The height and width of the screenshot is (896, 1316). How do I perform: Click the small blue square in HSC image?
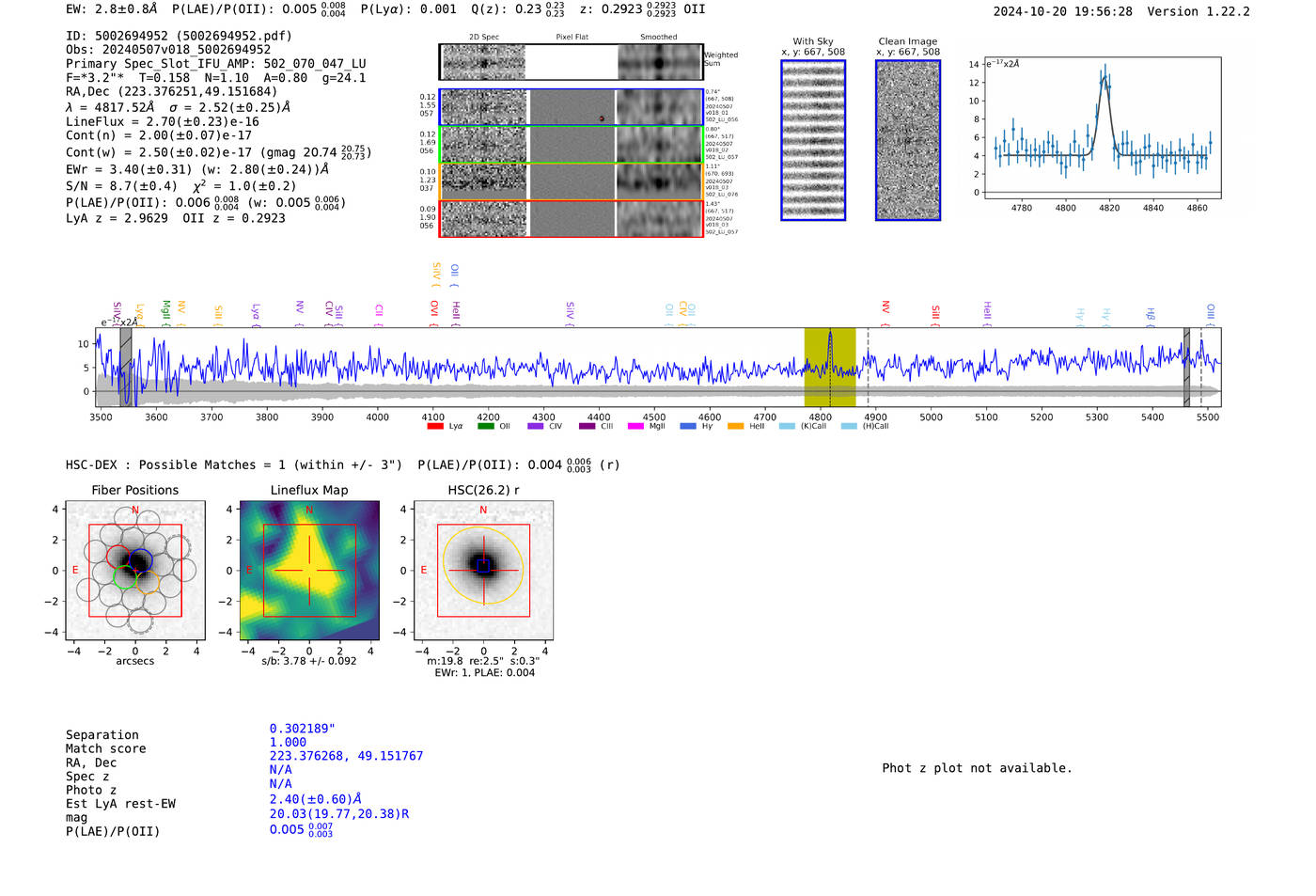pyautogui.click(x=483, y=567)
